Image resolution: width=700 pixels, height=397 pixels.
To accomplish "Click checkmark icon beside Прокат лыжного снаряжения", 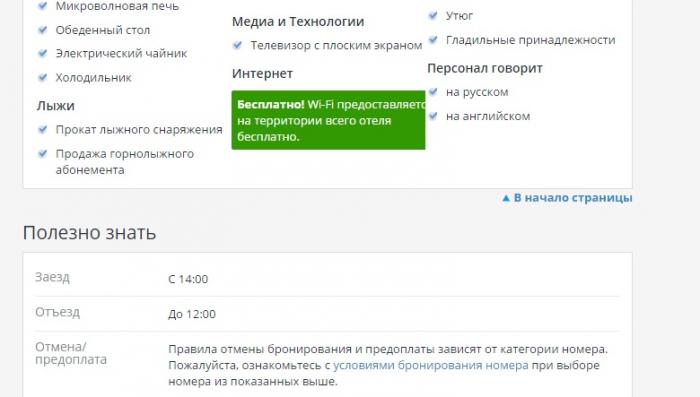I will point(42,130).
